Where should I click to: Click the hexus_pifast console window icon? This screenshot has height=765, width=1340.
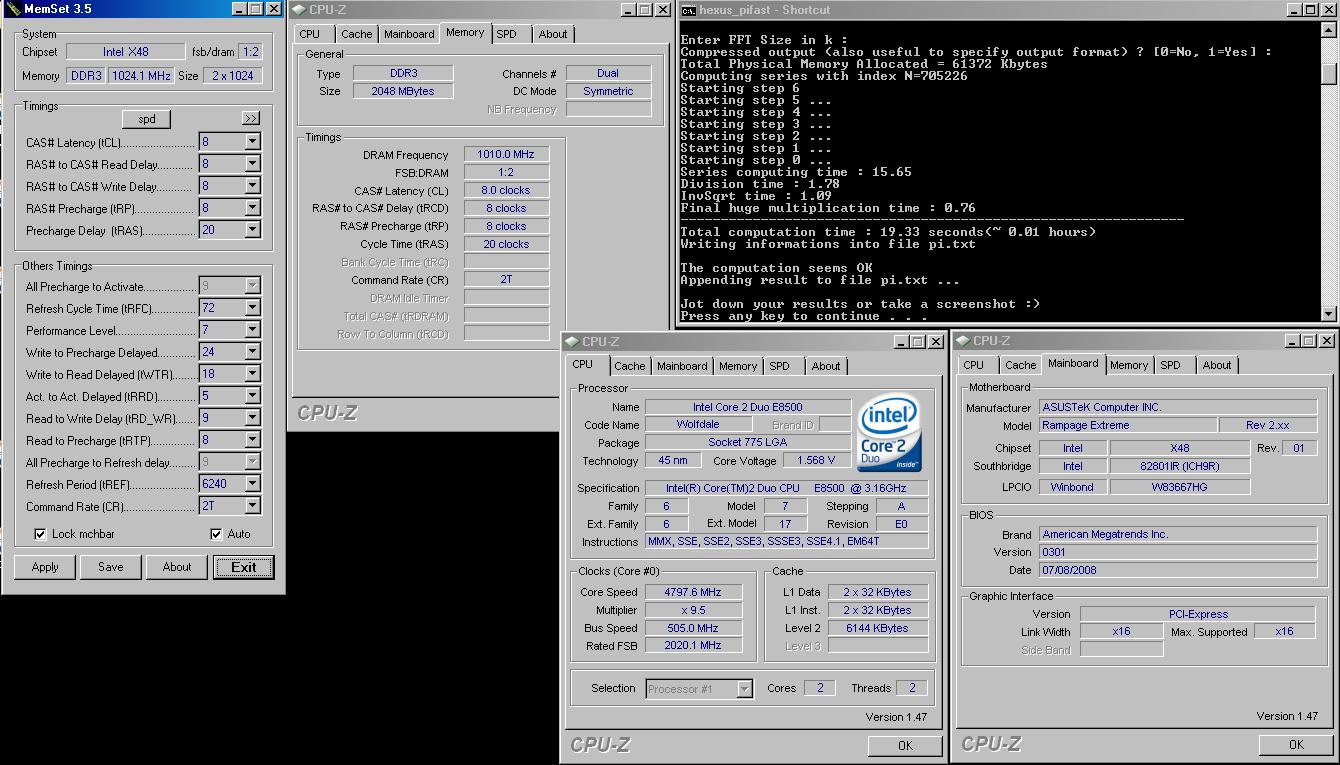click(689, 10)
